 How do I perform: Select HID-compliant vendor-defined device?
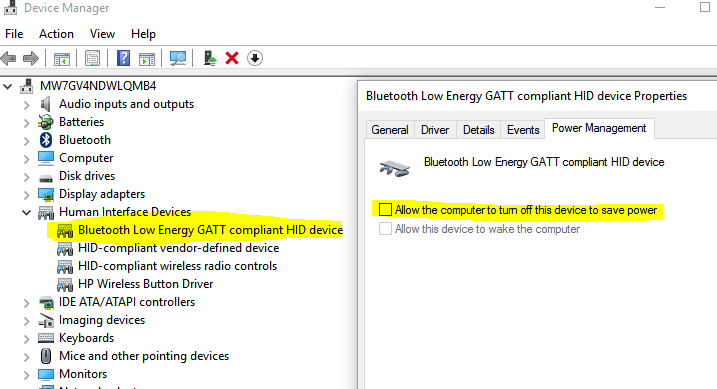pyautogui.click(x=179, y=248)
